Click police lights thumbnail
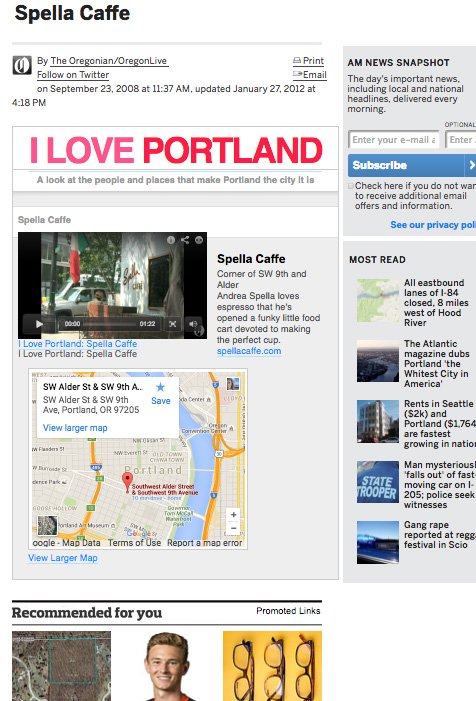The width and height of the screenshot is (476, 701). click(378, 542)
